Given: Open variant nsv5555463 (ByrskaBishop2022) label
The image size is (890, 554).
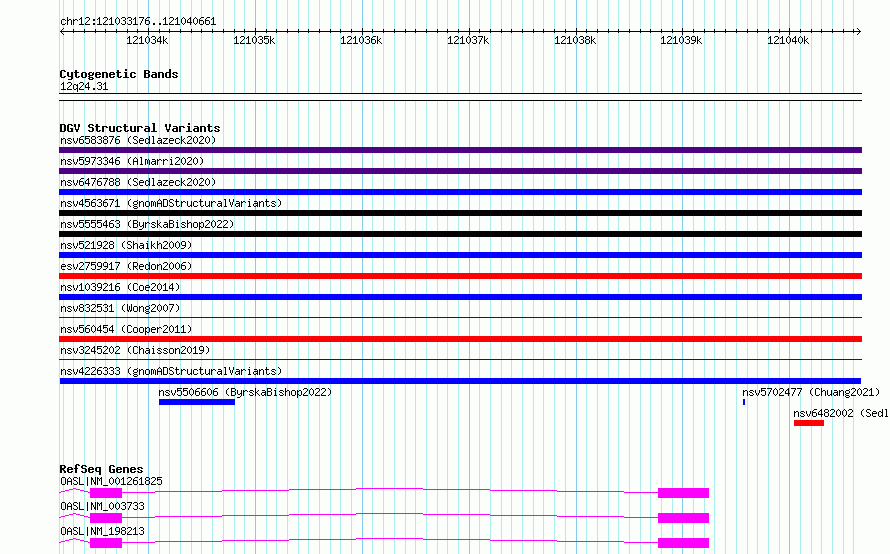Looking at the screenshot, I should coord(147,224).
